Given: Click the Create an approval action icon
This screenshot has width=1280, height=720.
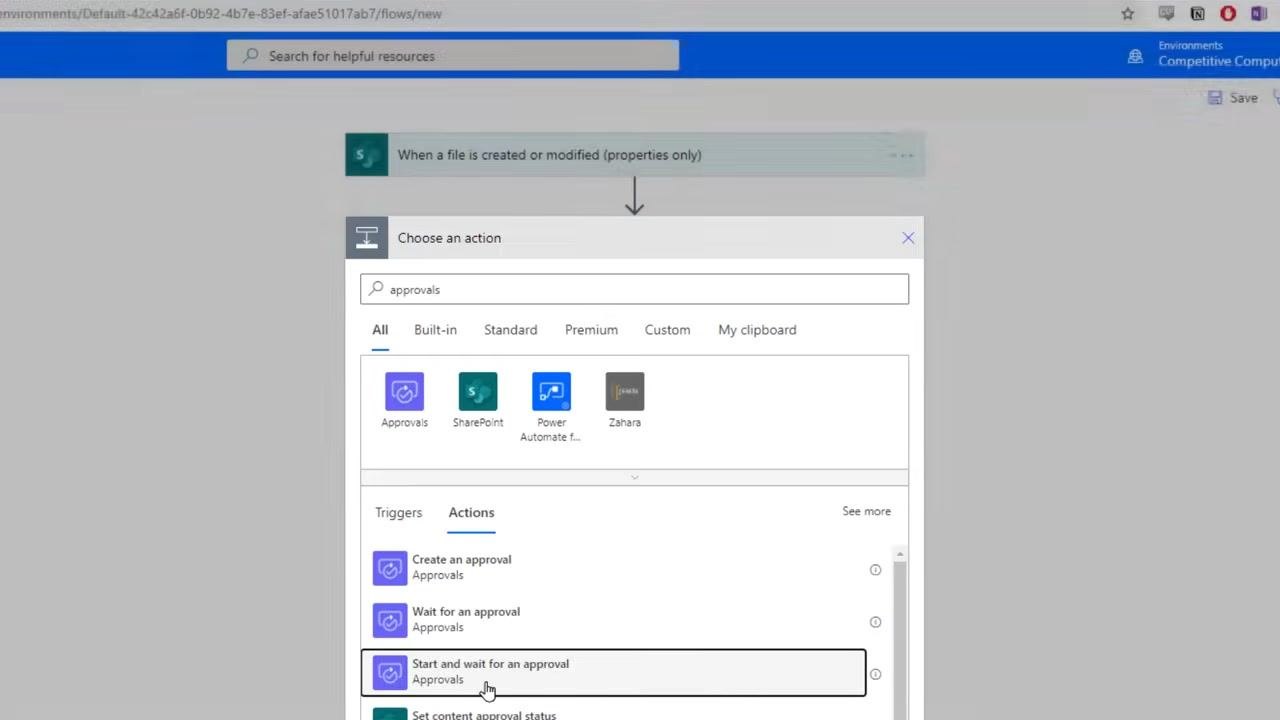Looking at the screenshot, I should click(390, 568).
